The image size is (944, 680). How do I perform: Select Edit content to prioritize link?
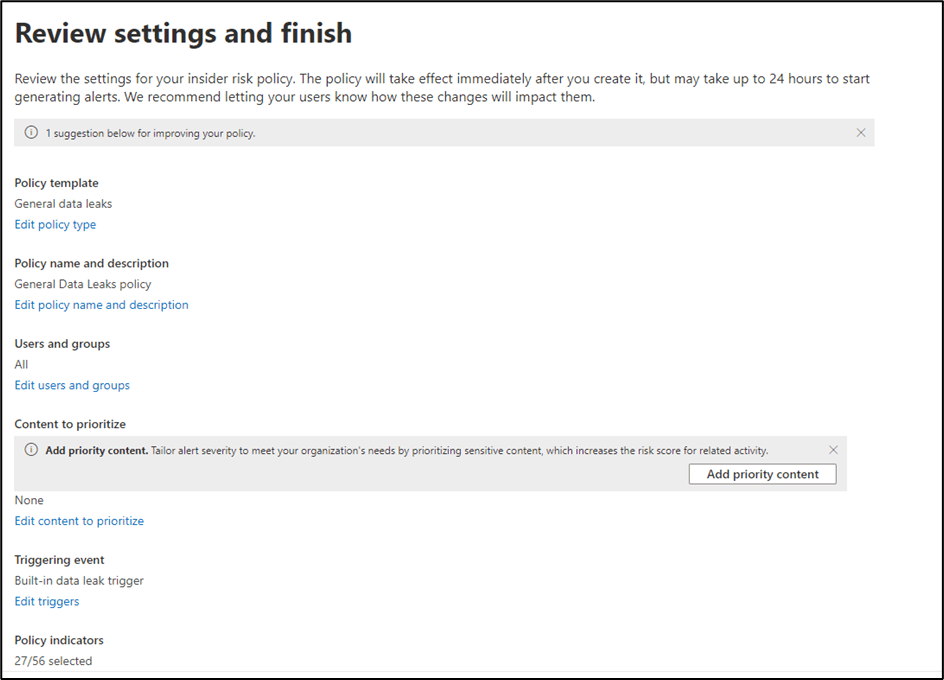[79, 521]
